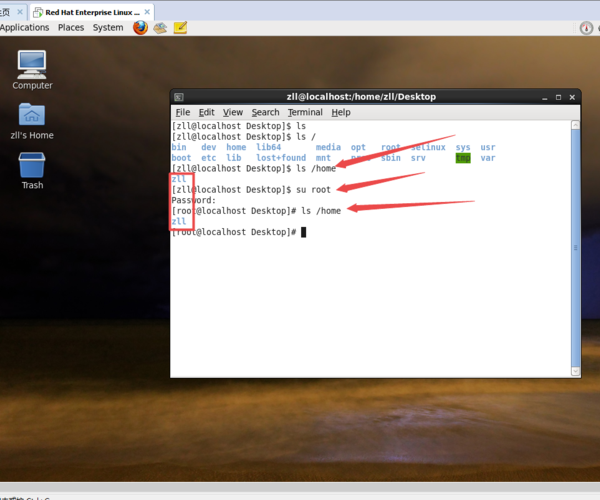
Task: Open the System panel menu
Action: (x=108, y=27)
